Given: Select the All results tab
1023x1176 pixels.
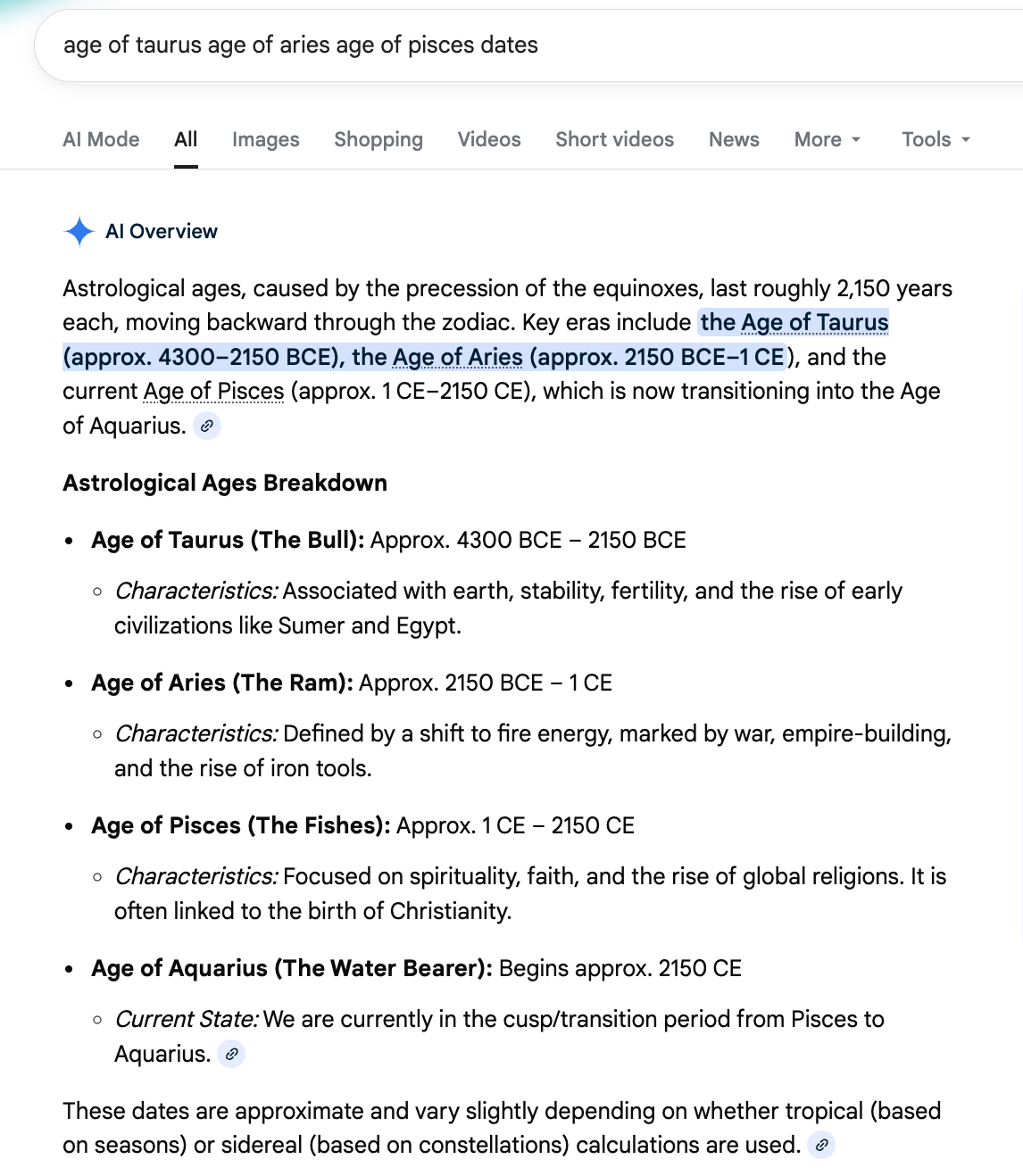Looking at the screenshot, I should tap(186, 140).
